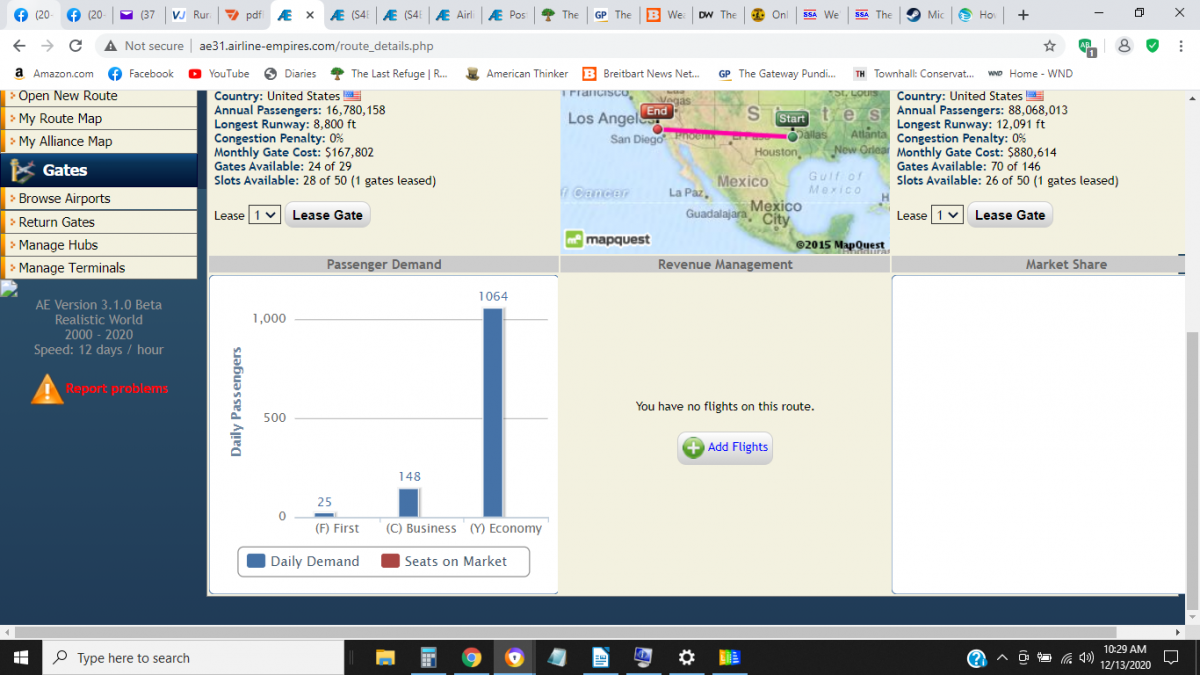
Task: Open New Route from the sidebar
Action: (99, 96)
